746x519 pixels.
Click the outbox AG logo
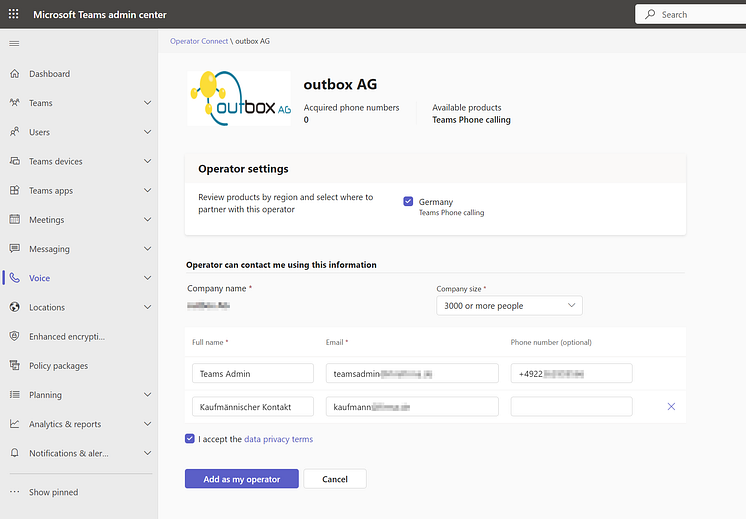[x=239, y=98]
